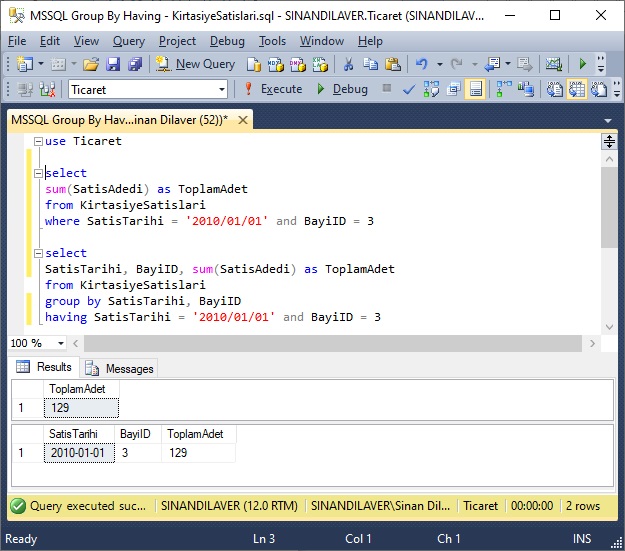
Task: Open the Query menu
Action: tap(129, 41)
